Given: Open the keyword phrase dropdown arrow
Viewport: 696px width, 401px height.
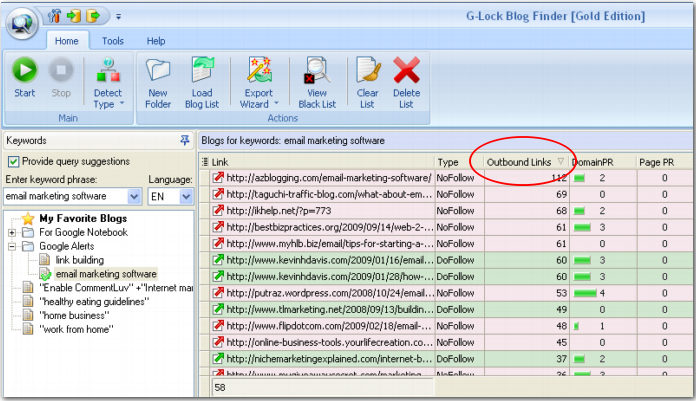Looking at the screenshot, I should 134,196.
